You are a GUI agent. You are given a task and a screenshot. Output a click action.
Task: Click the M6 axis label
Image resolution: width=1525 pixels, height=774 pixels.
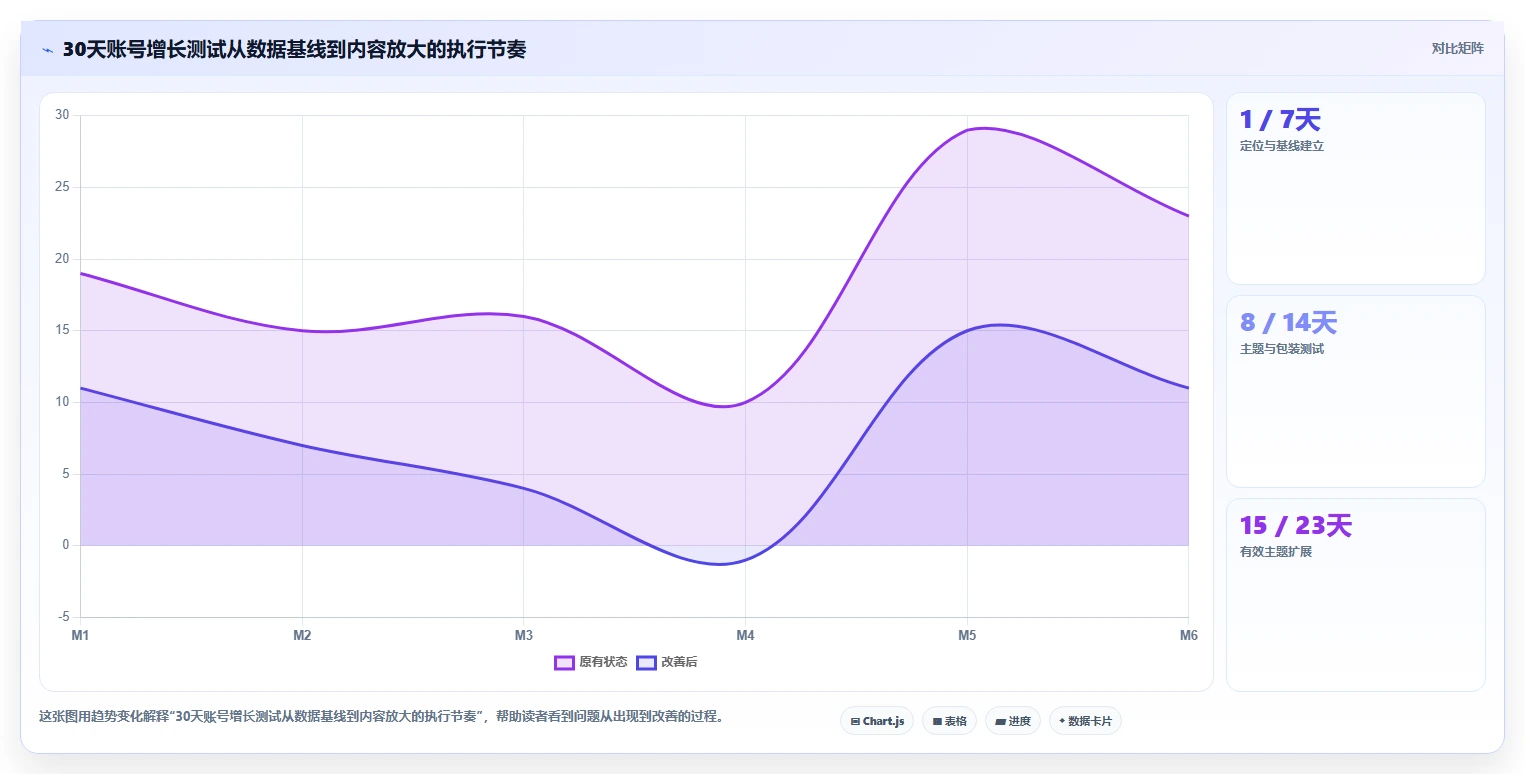[1188, 635]
